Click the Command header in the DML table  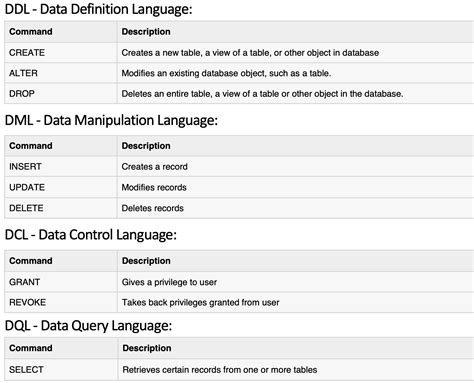[x=31, y=146]
